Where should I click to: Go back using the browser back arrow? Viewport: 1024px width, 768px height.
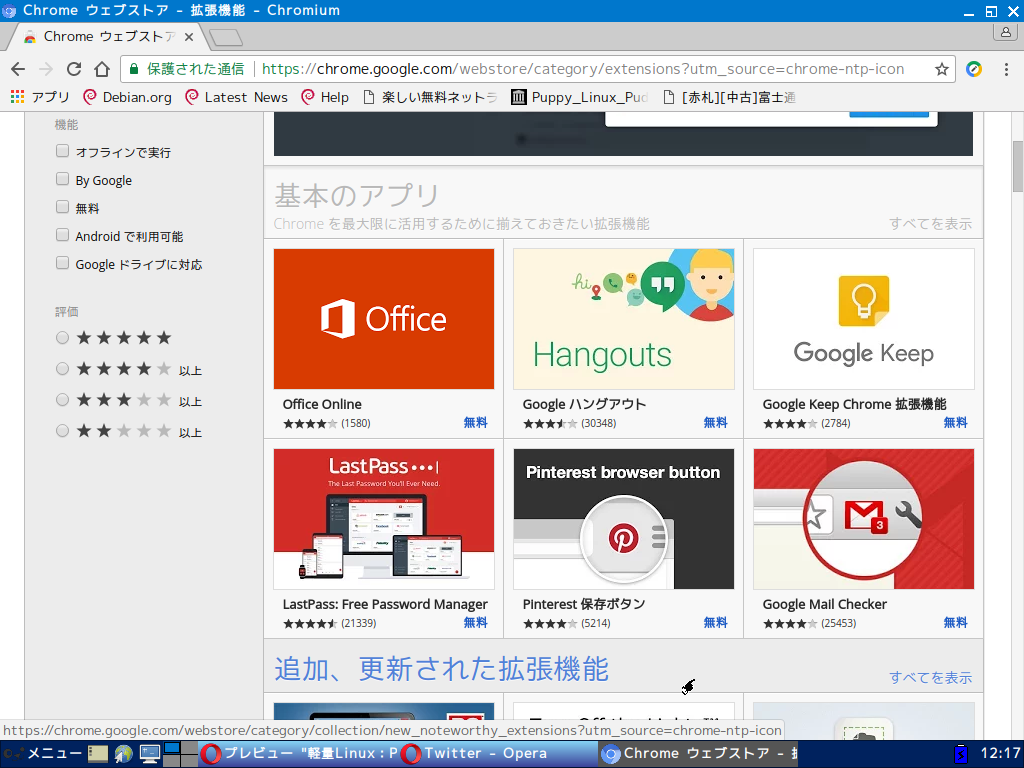pos(18,69)
